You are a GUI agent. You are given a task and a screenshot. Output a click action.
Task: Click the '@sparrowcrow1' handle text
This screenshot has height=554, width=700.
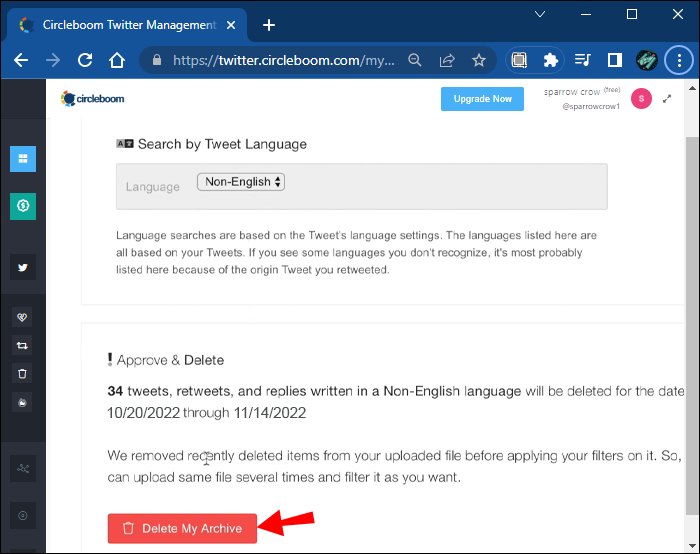[x=591, y=106]
